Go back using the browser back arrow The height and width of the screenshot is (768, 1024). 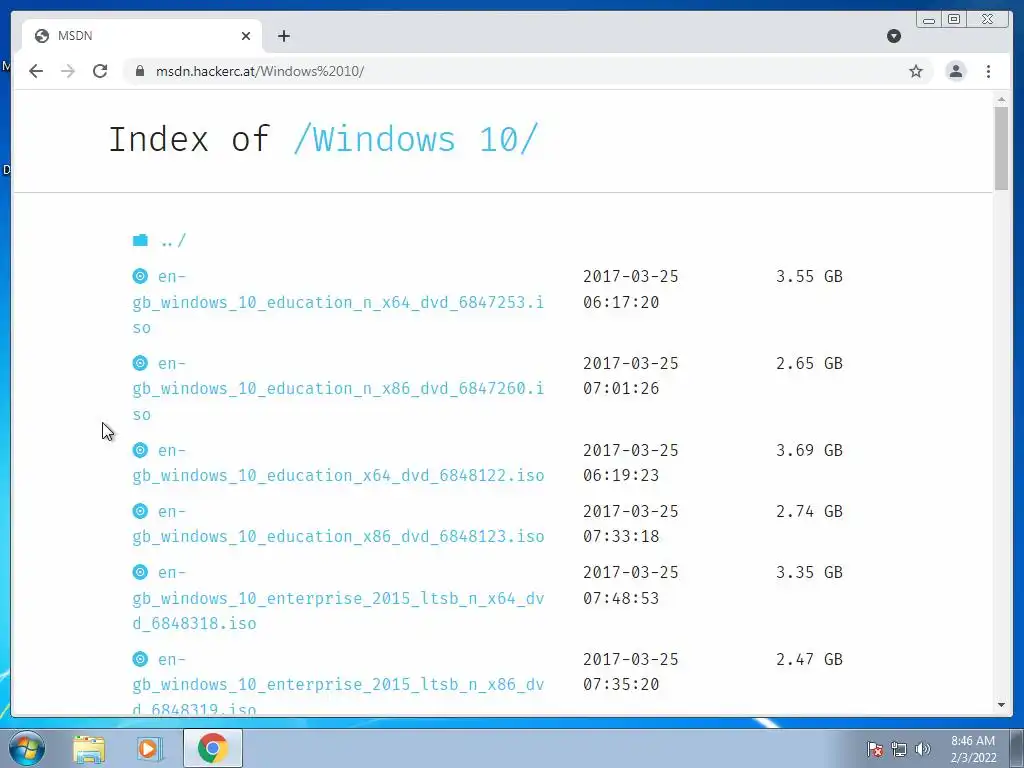36,71
